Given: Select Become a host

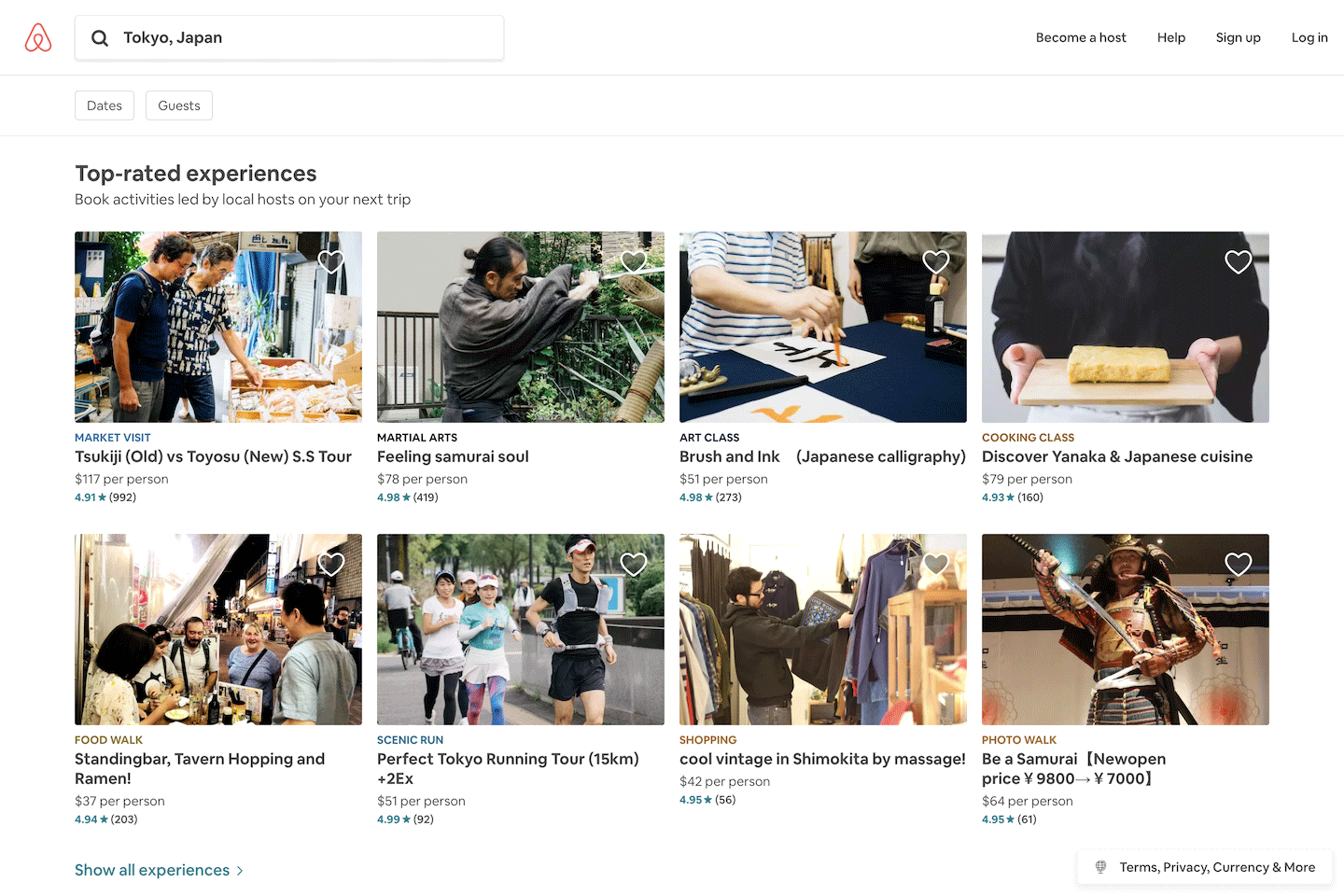Looking at the screenshot, I should point(1081,37).
